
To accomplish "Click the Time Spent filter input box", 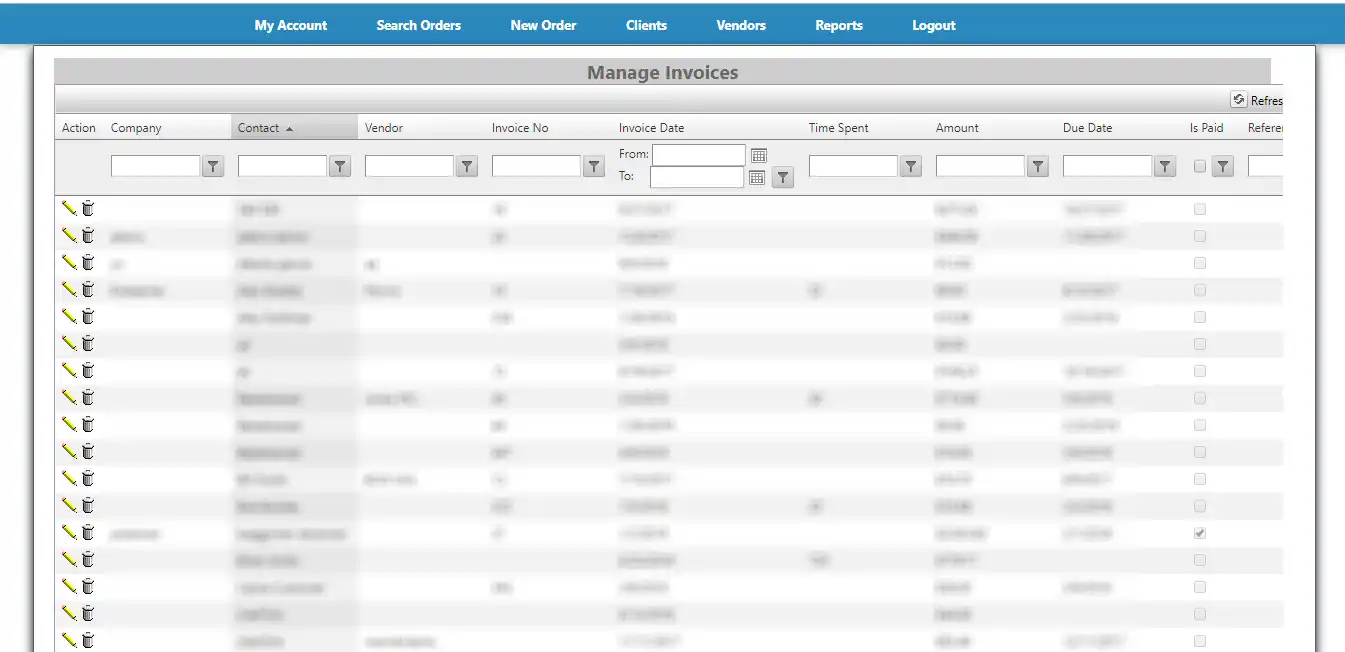I will (853, 167).
